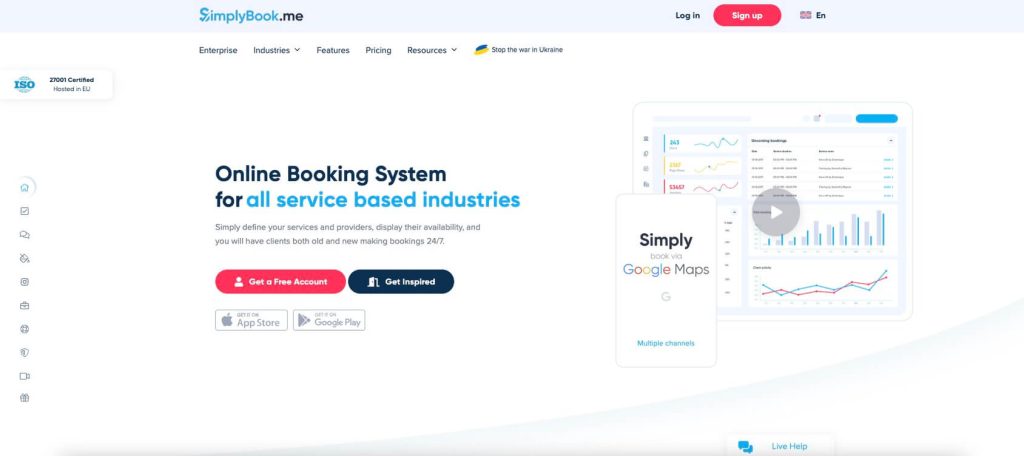Image resolution: width=1024 pixels, height=456 pixels.
Task: Select the briefcase sidebar icon
Action: [x=25, y=305]
